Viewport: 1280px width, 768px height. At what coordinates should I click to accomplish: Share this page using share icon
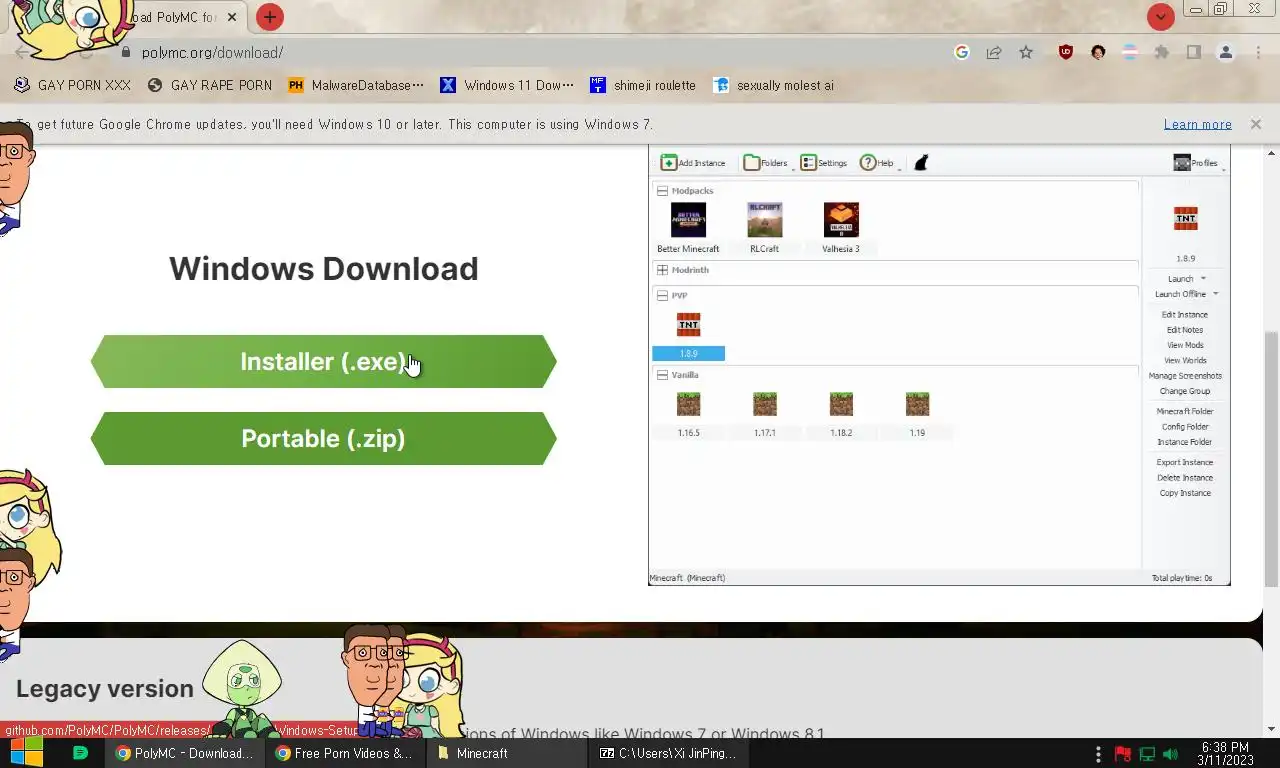tap(994, 52)
